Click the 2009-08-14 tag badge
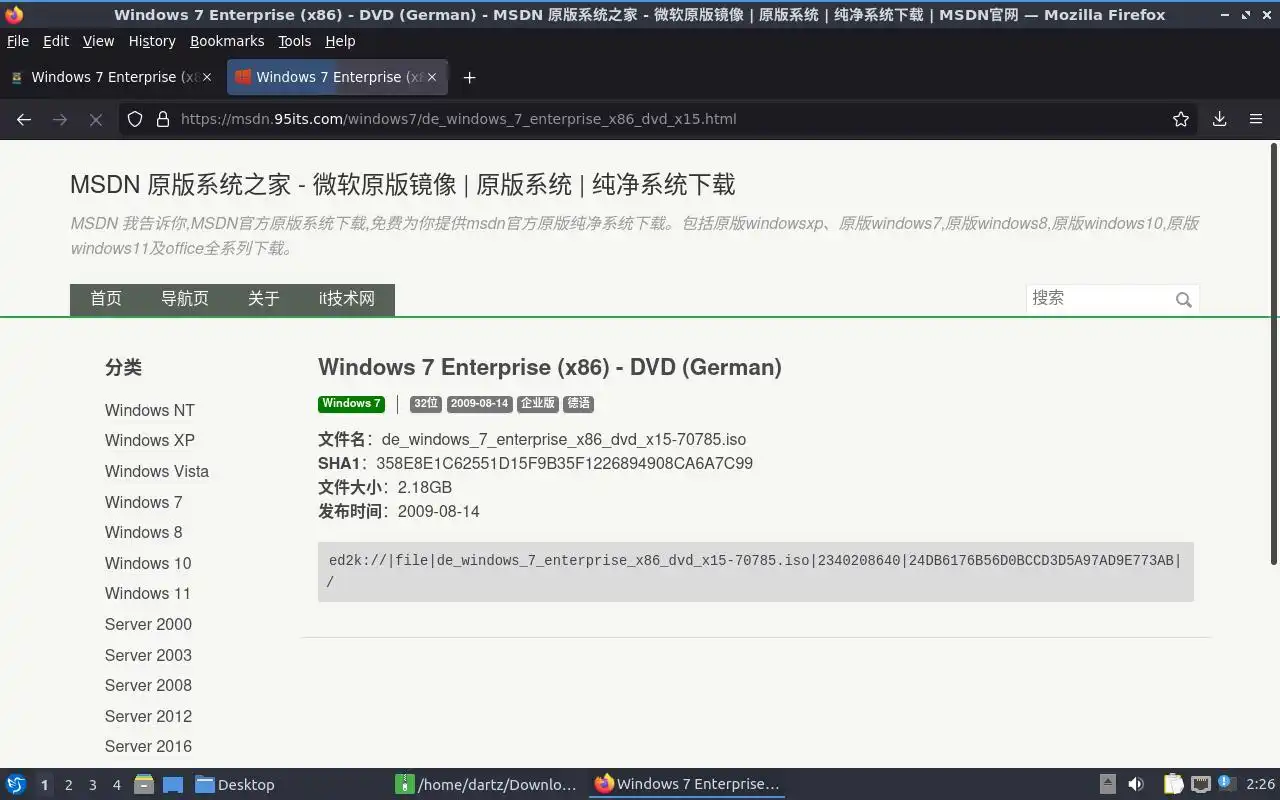This screenshot has height=800, width=1280. [479, 404]
